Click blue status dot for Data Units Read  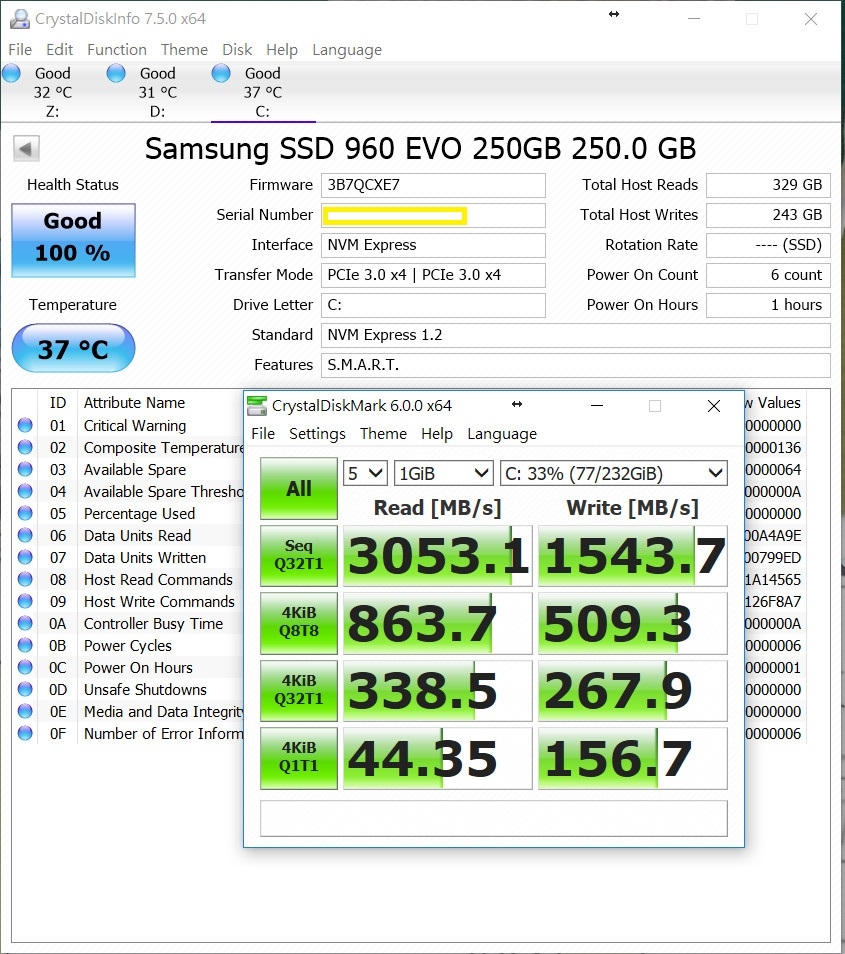pos(25,535)
